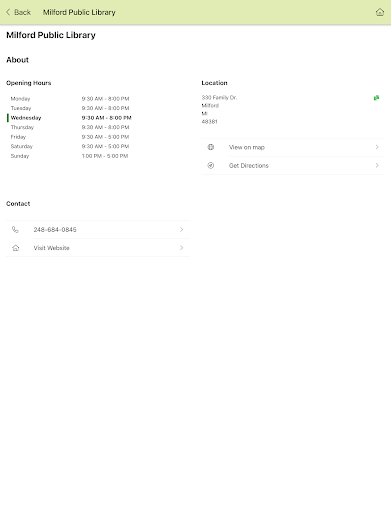Click the Milford Public Library header title
This screenshot has width=391, height=512.
coord(79,12)
